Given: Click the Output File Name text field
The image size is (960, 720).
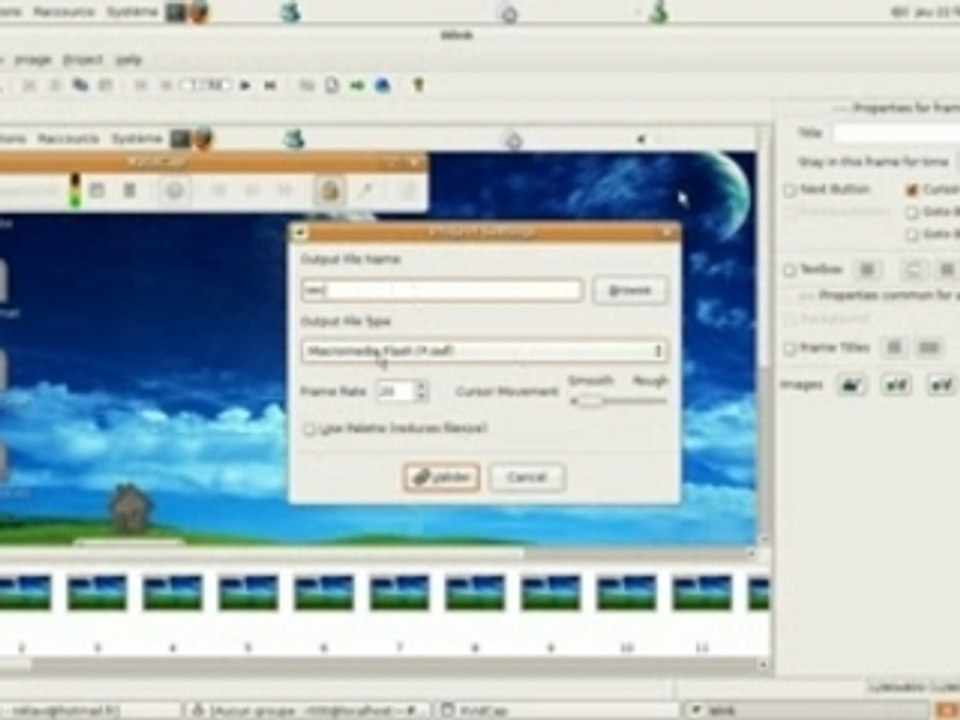Looking at the screenshot, I should point(441,290).
